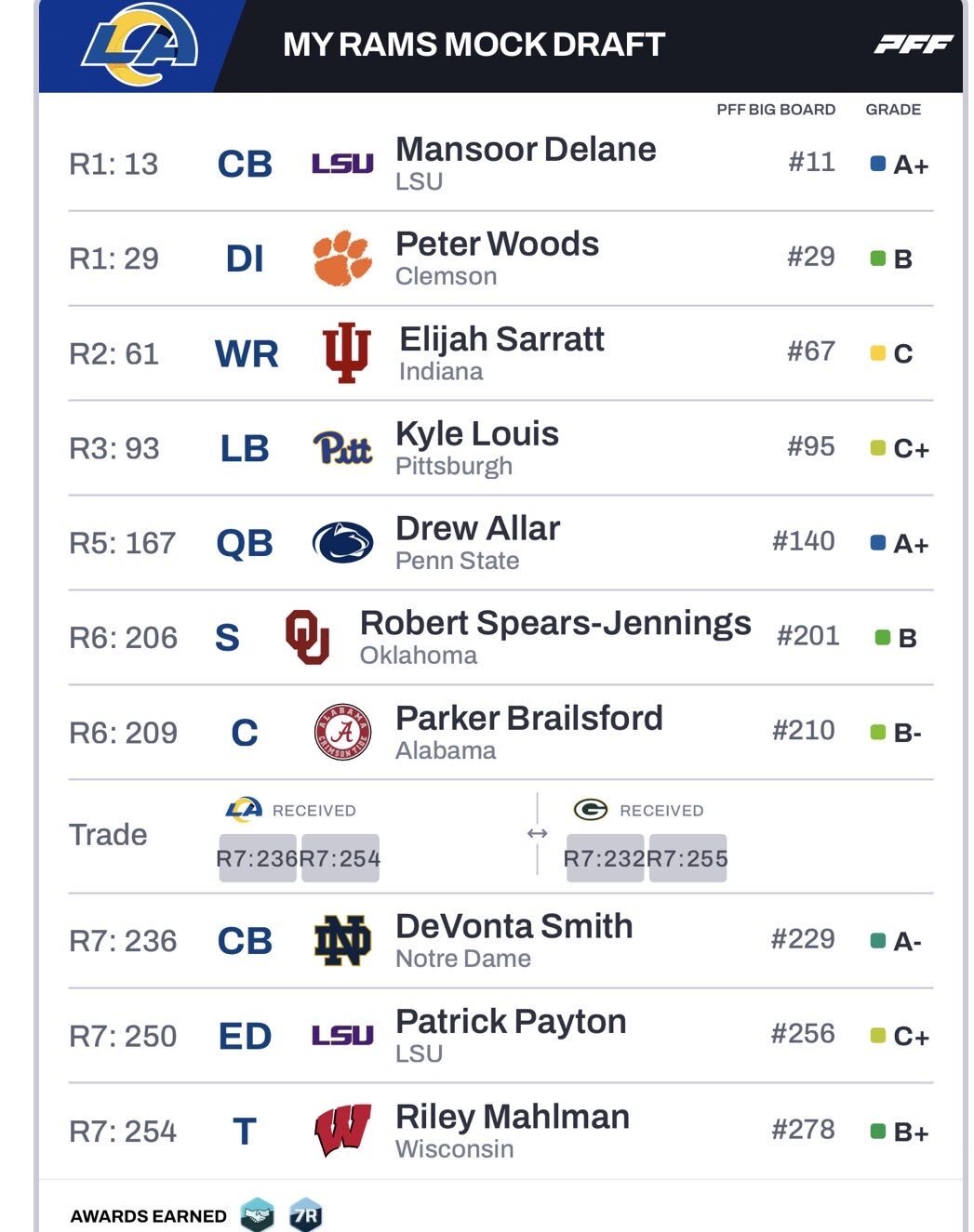Click the Clemson tiger paw logo

342,258
